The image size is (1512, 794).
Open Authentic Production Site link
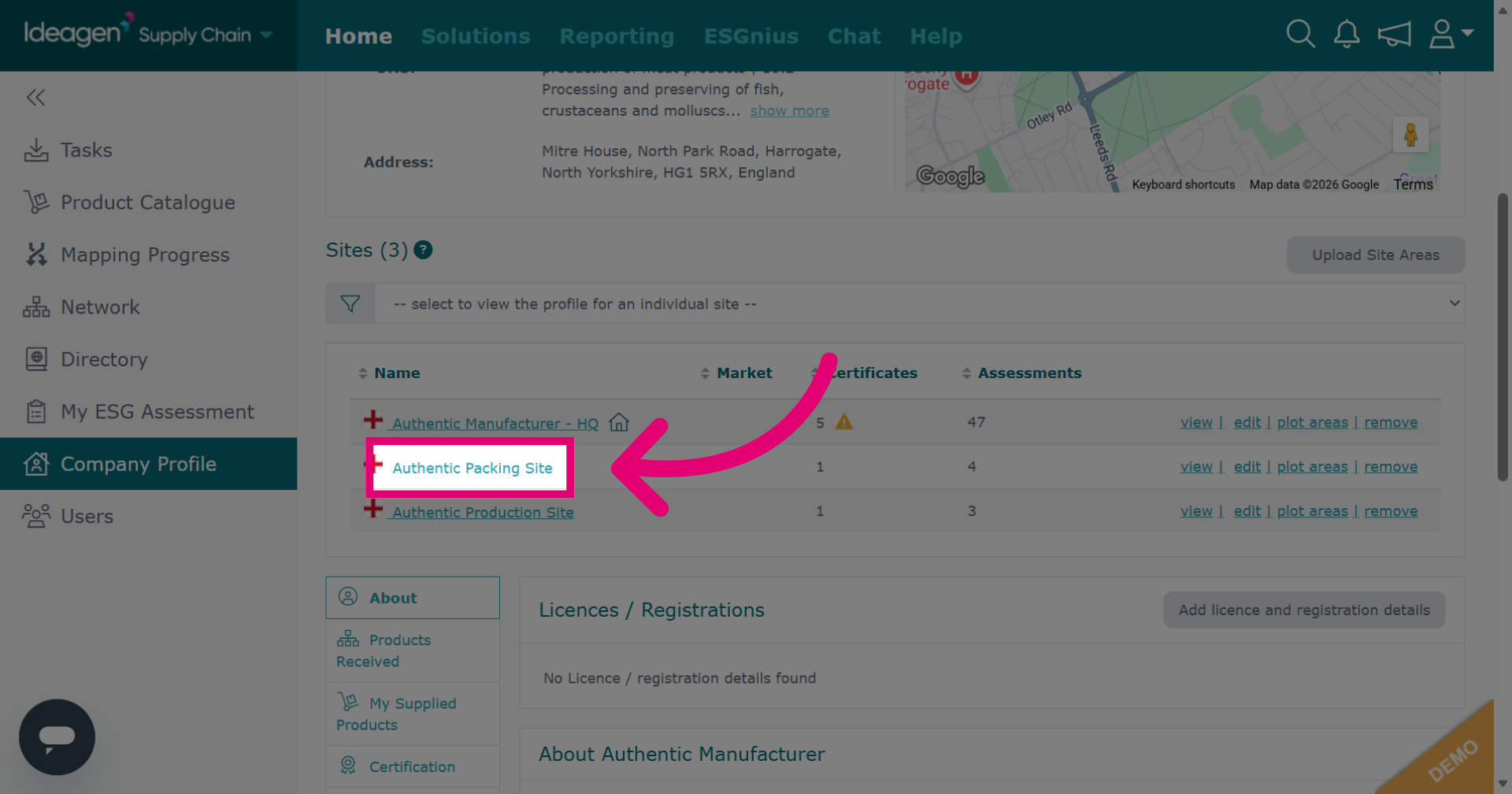pos(483,512)
